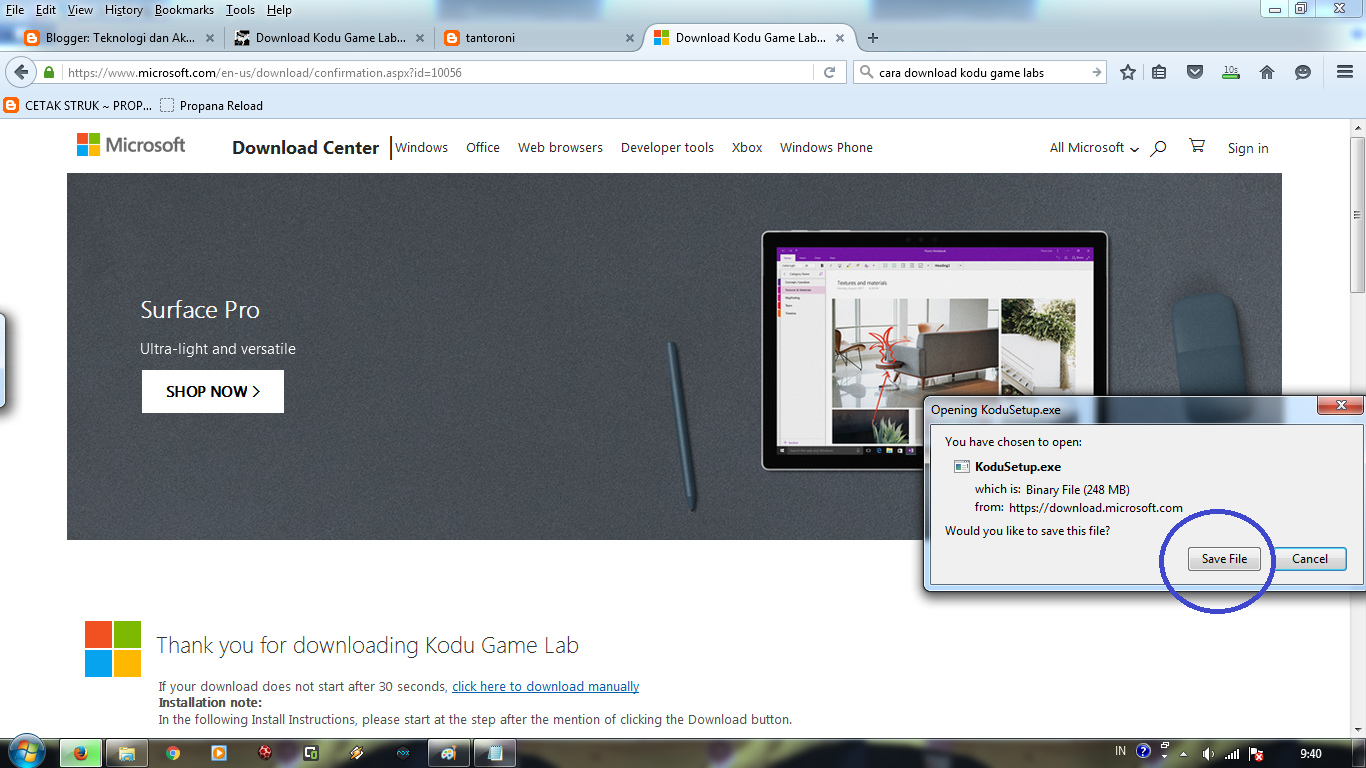Open the smiley chat icon in toolbar
The height and width of the screenshot is (768, 1366).
click(x=1302, y=72)
